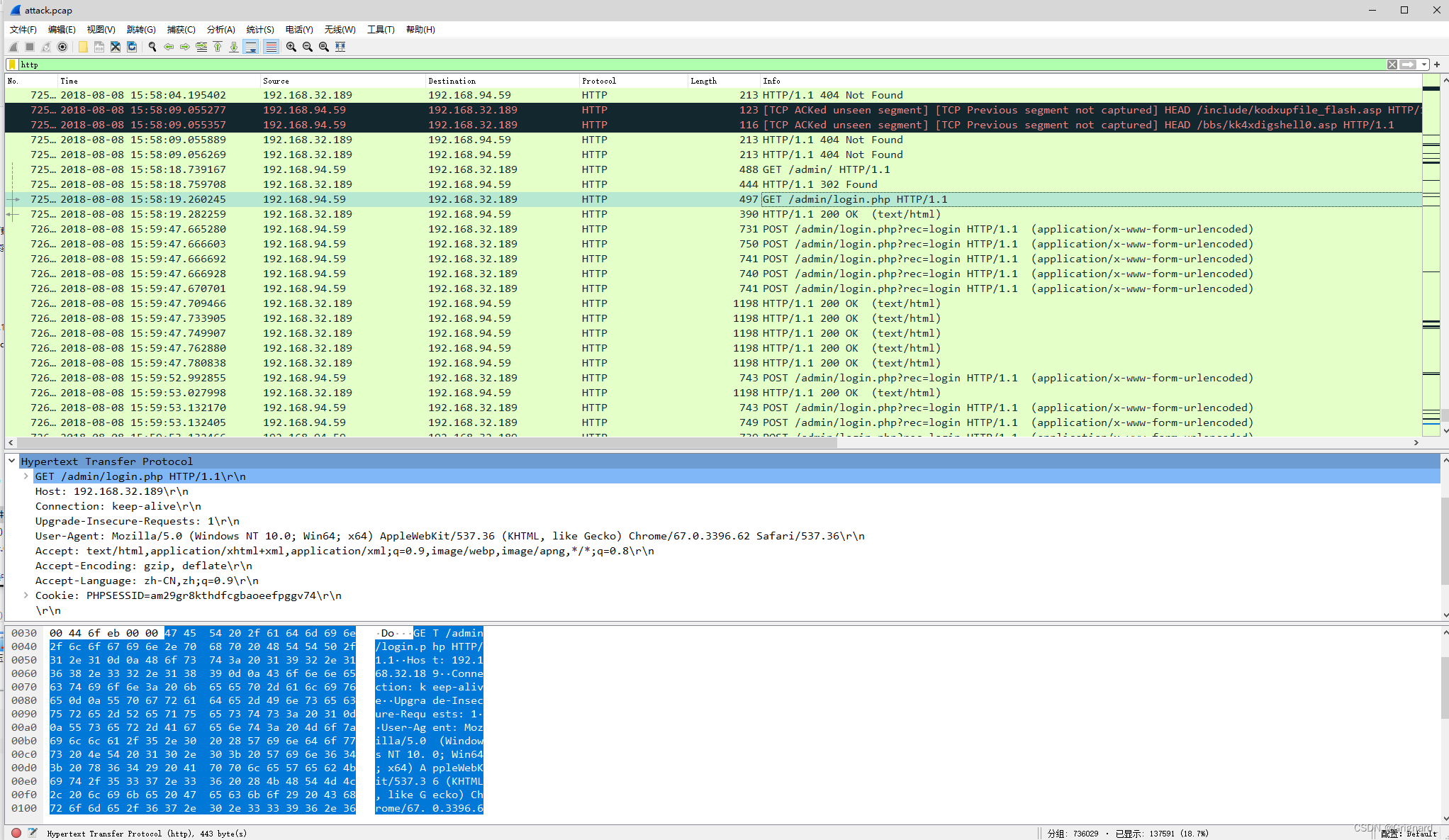Stop capturing packets with the square icon
The height and width of the screenshot is (840, 1449).
click(30, 47)
